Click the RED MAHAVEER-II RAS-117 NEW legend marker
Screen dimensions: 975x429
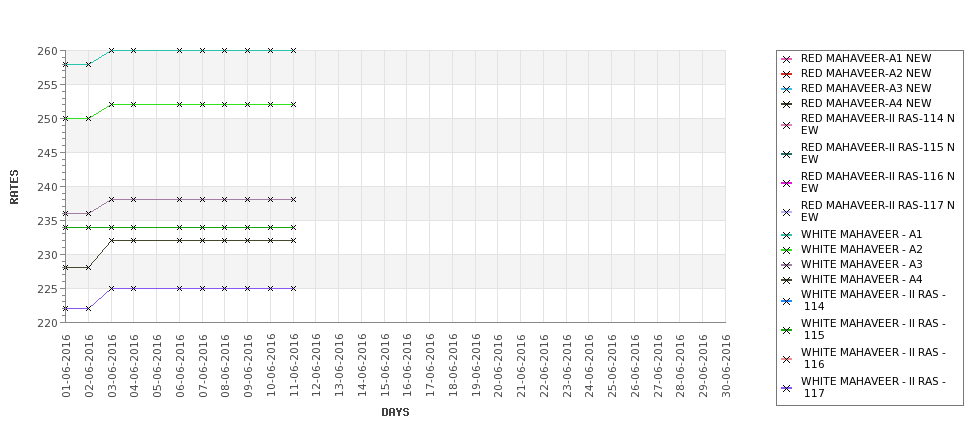click(x=787, y=212)
